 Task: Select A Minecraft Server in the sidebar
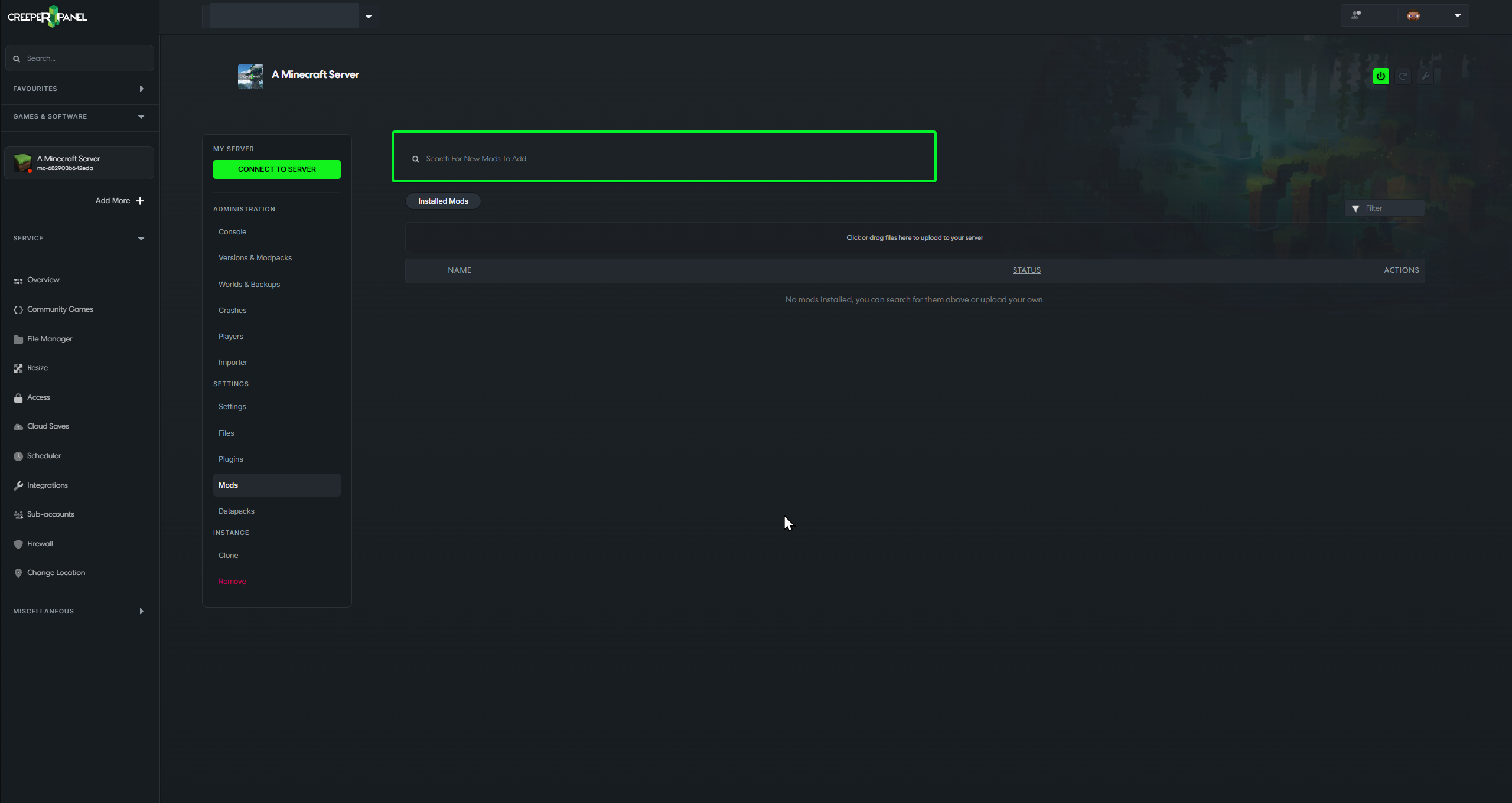click(79, 163)
